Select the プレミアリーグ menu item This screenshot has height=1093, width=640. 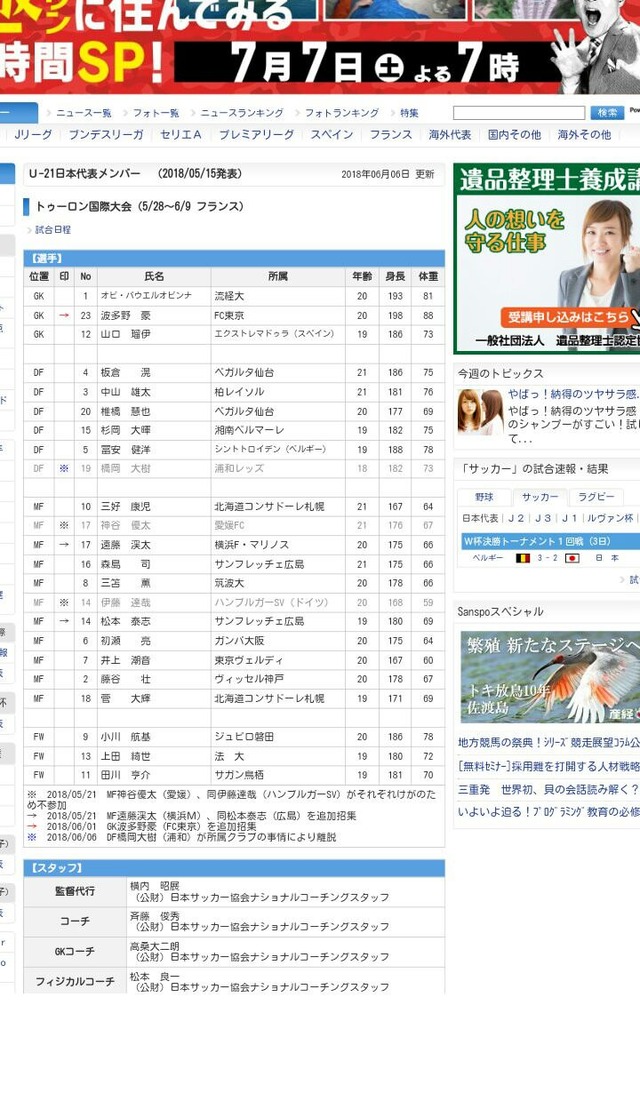[x=257, y=135]
